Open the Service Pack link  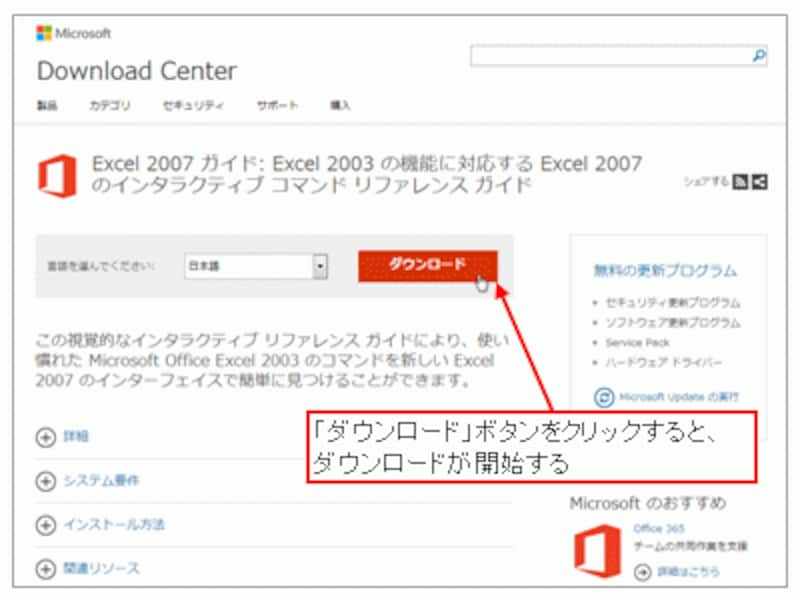tap(637, 342)
